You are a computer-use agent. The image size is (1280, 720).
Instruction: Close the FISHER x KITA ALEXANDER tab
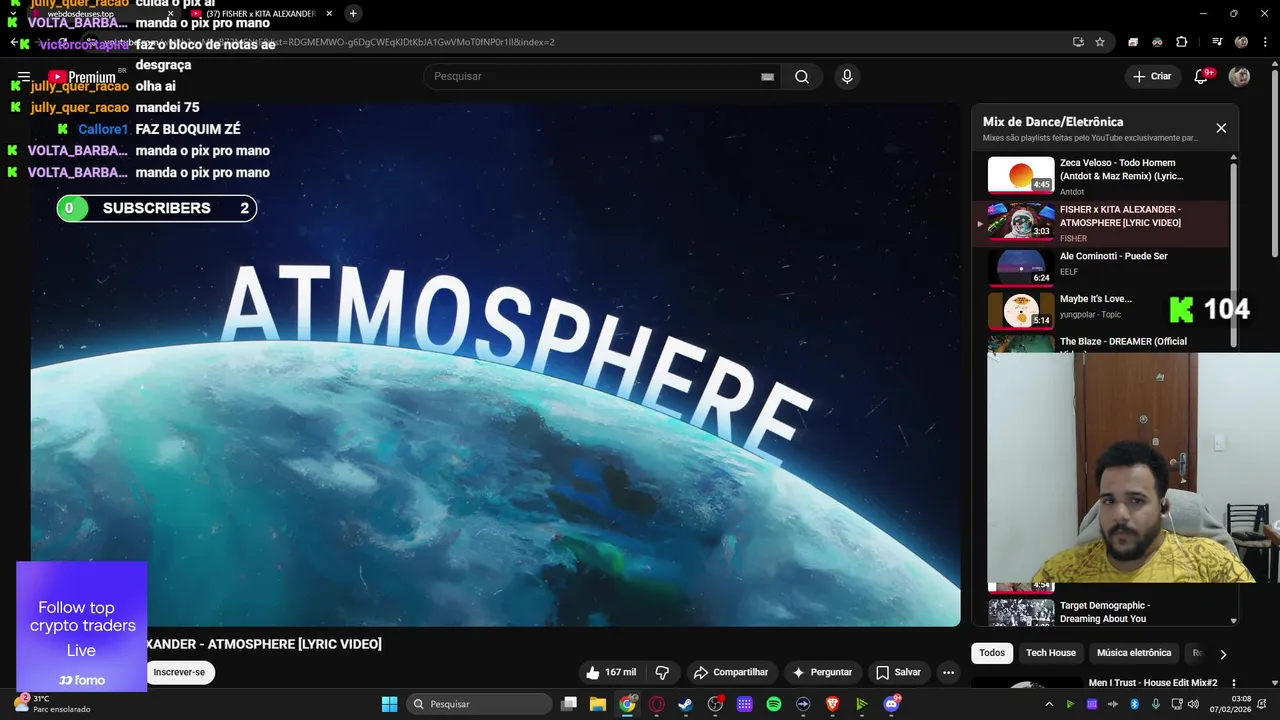point(329,14)
